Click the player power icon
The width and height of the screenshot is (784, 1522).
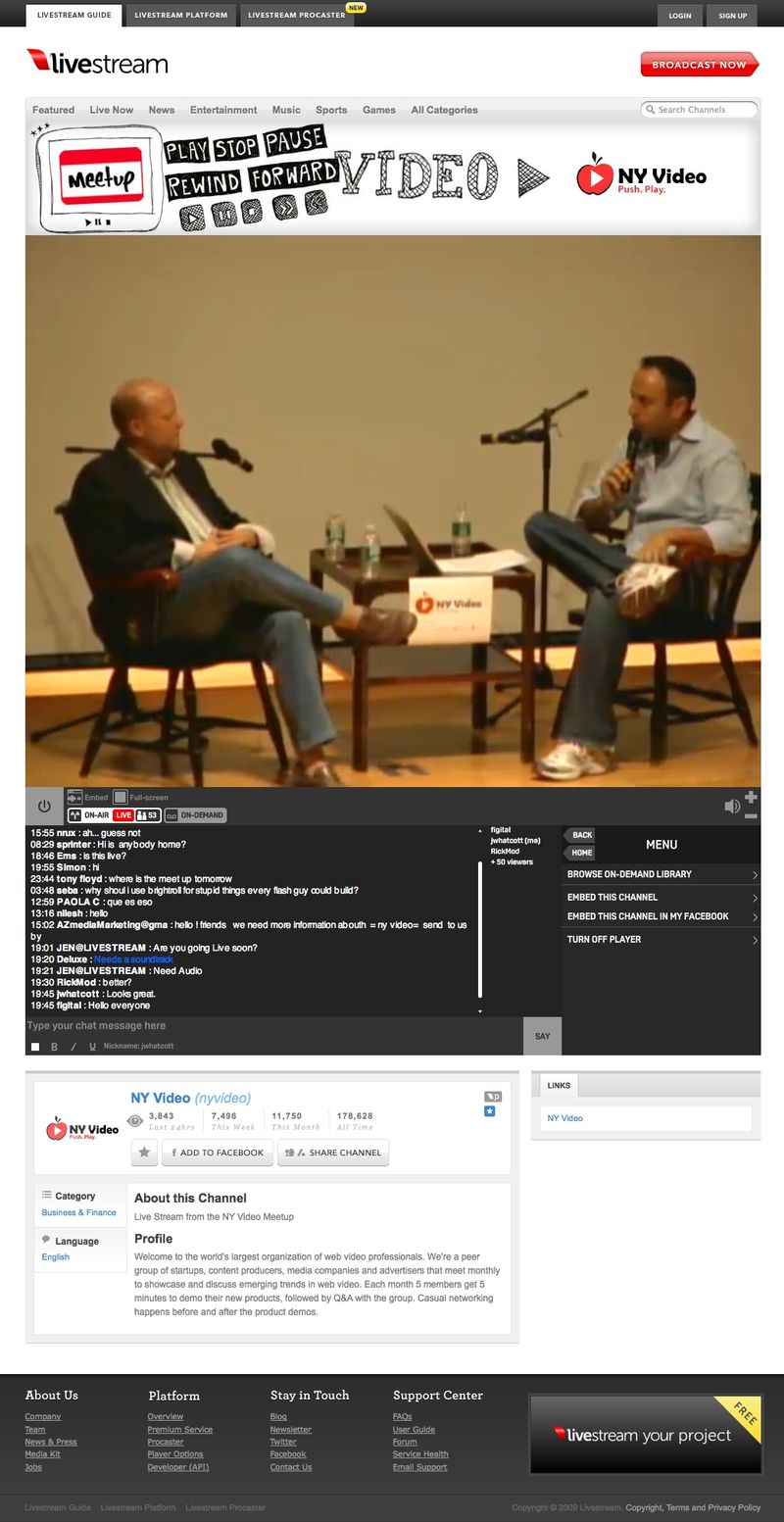click(44, 806)
